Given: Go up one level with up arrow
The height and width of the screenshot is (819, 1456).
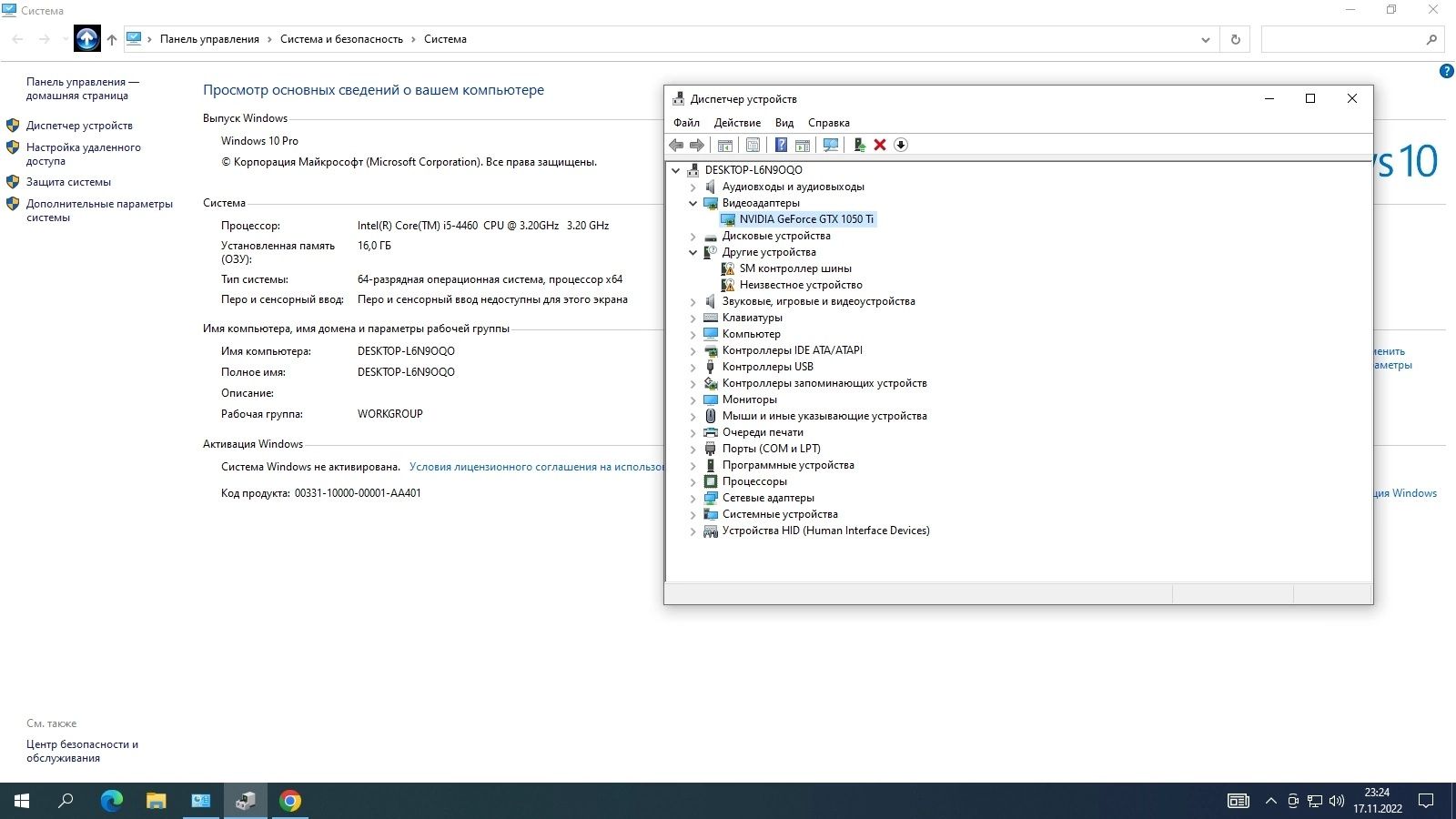Looking at the screenshot, I should [112, 39].
